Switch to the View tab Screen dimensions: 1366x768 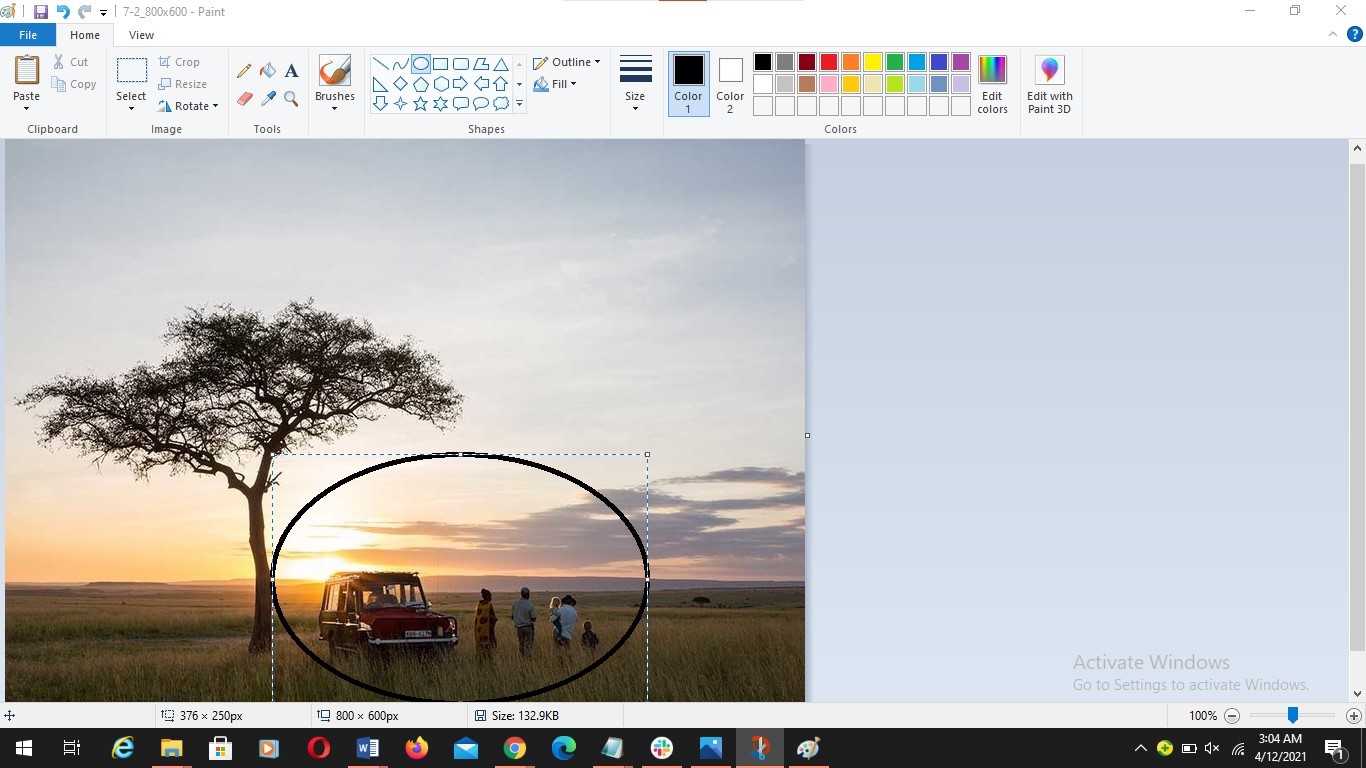(x=141, y=34)
